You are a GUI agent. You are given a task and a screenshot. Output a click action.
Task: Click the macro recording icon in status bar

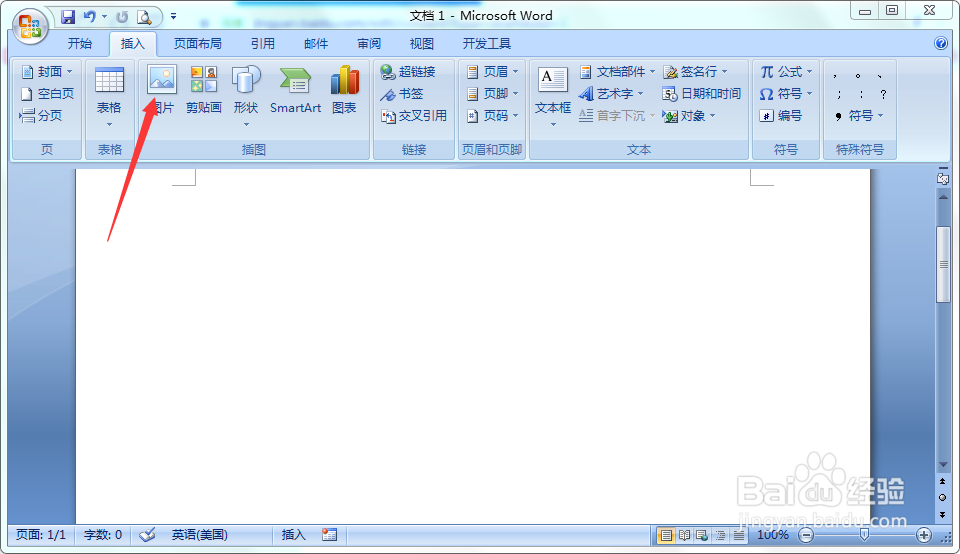329,535
